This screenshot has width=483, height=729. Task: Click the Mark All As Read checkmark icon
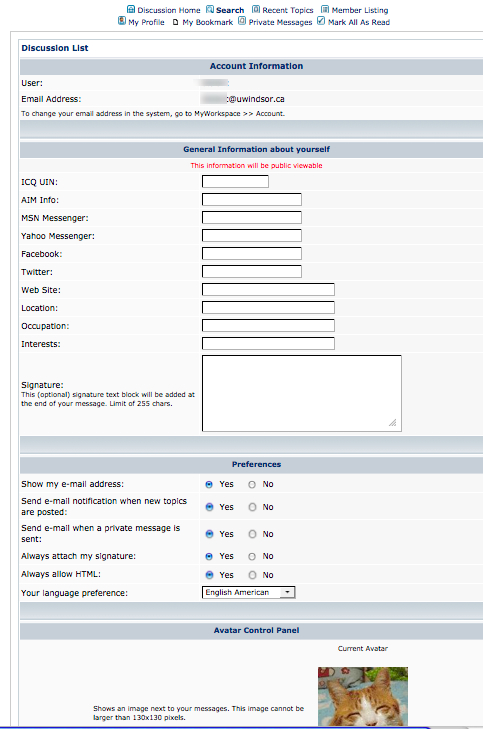321,21
